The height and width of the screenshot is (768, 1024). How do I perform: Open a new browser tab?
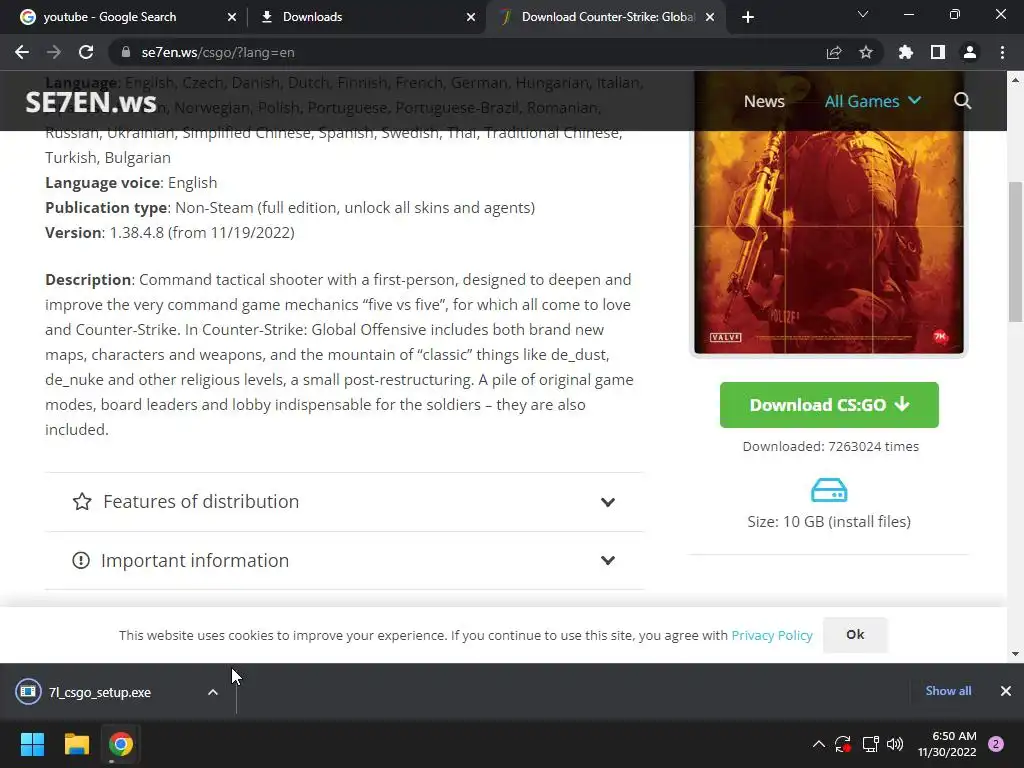tap(748, 17)
